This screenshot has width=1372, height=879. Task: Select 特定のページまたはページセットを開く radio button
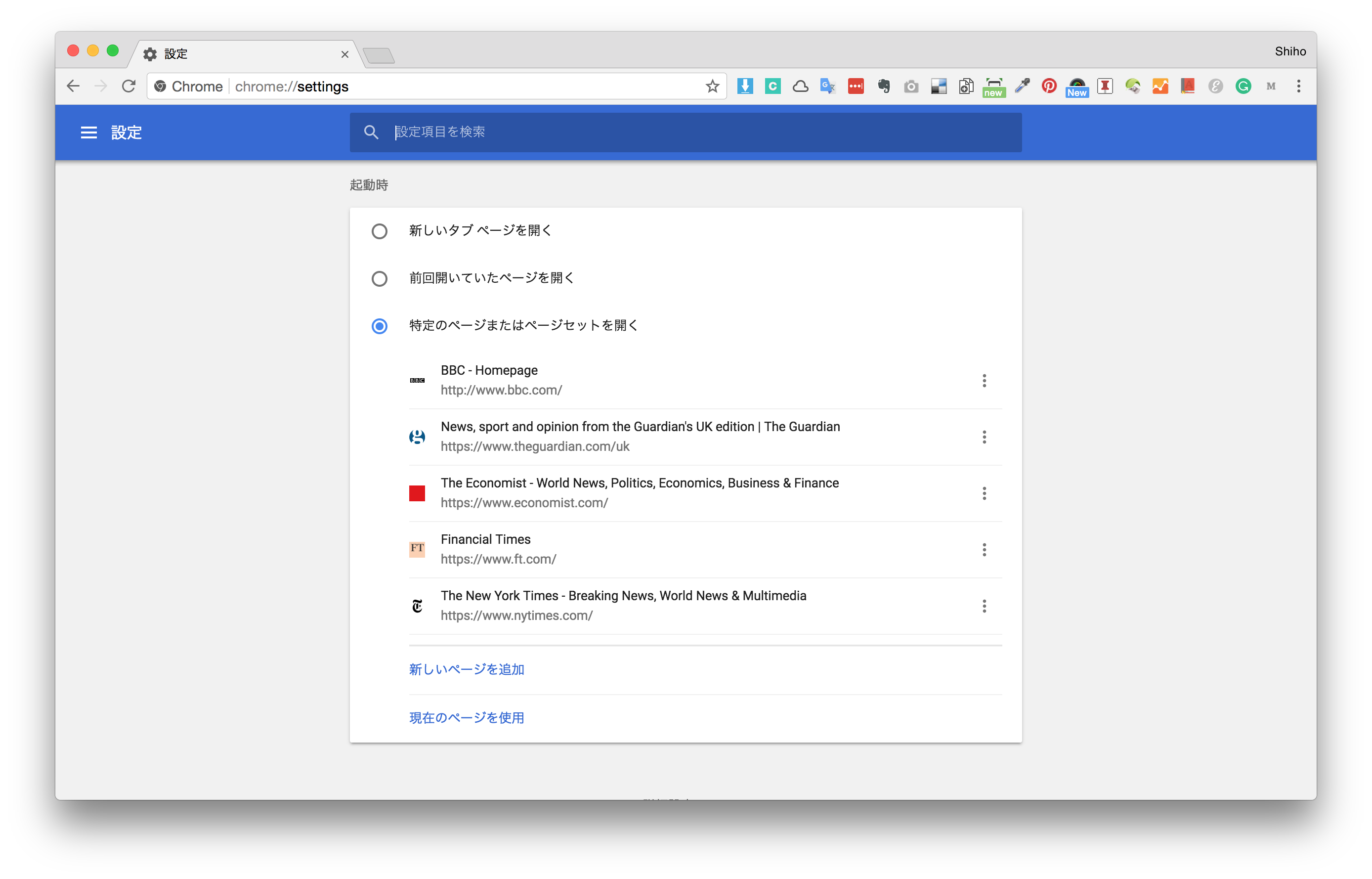pos(380,326)
